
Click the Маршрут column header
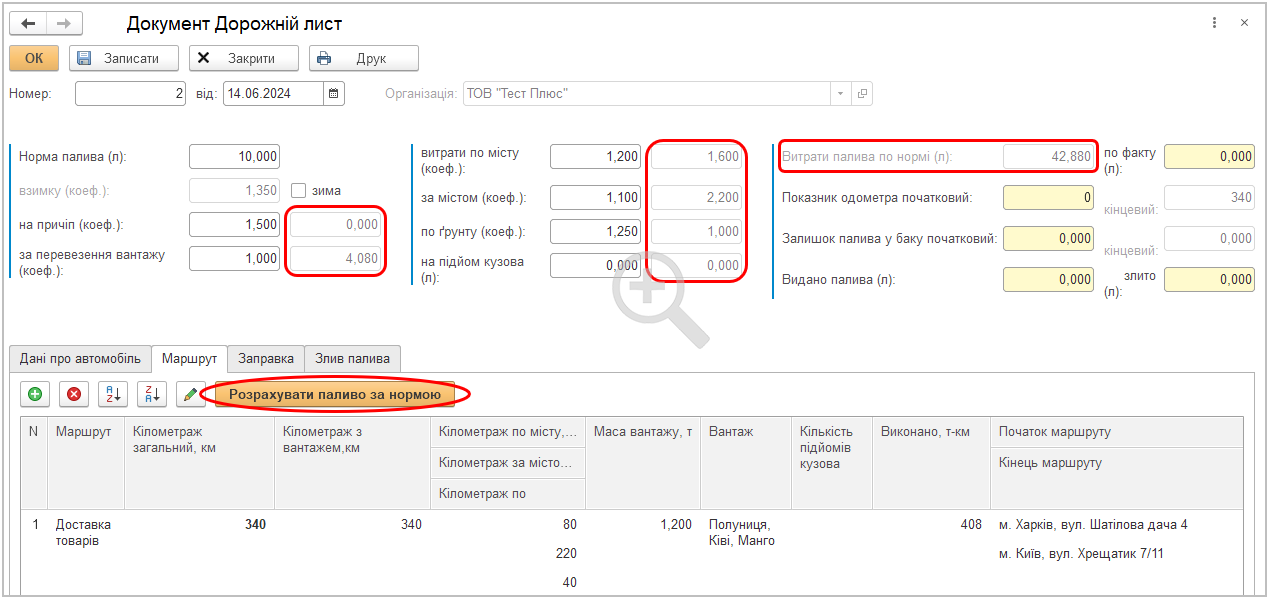pyautogui.click(x=85, y=463)
